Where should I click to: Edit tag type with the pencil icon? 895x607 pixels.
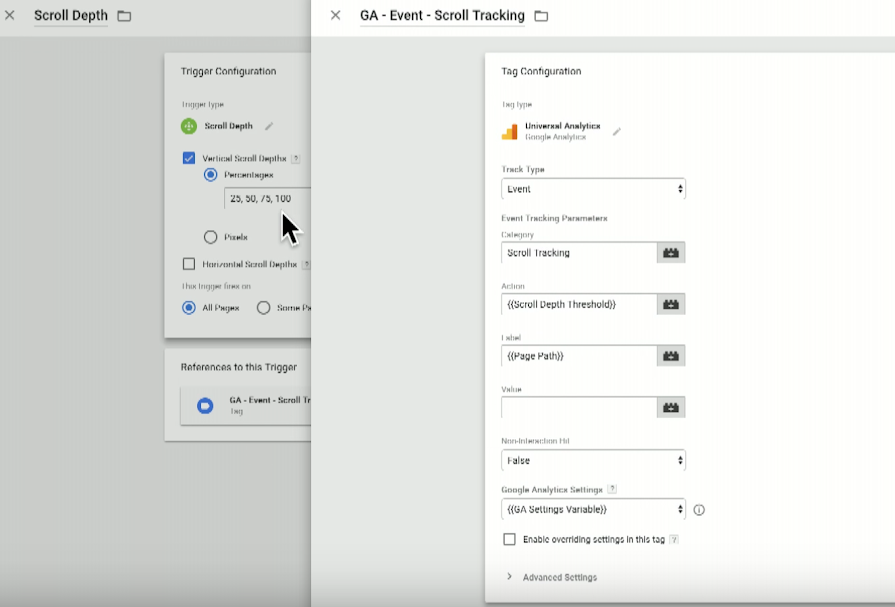coord(616,132)
